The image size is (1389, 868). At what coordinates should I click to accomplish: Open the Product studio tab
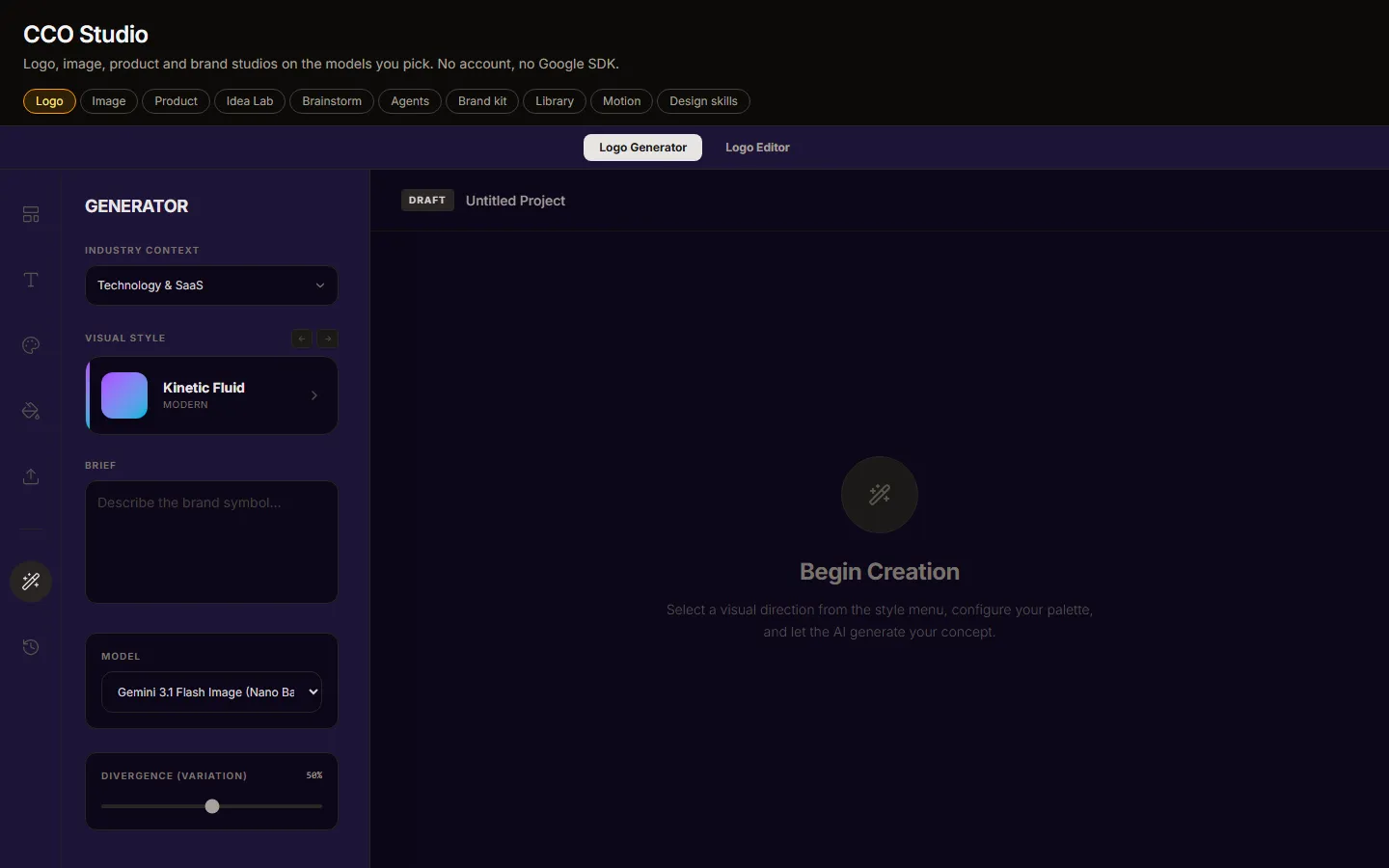[176, 101]
